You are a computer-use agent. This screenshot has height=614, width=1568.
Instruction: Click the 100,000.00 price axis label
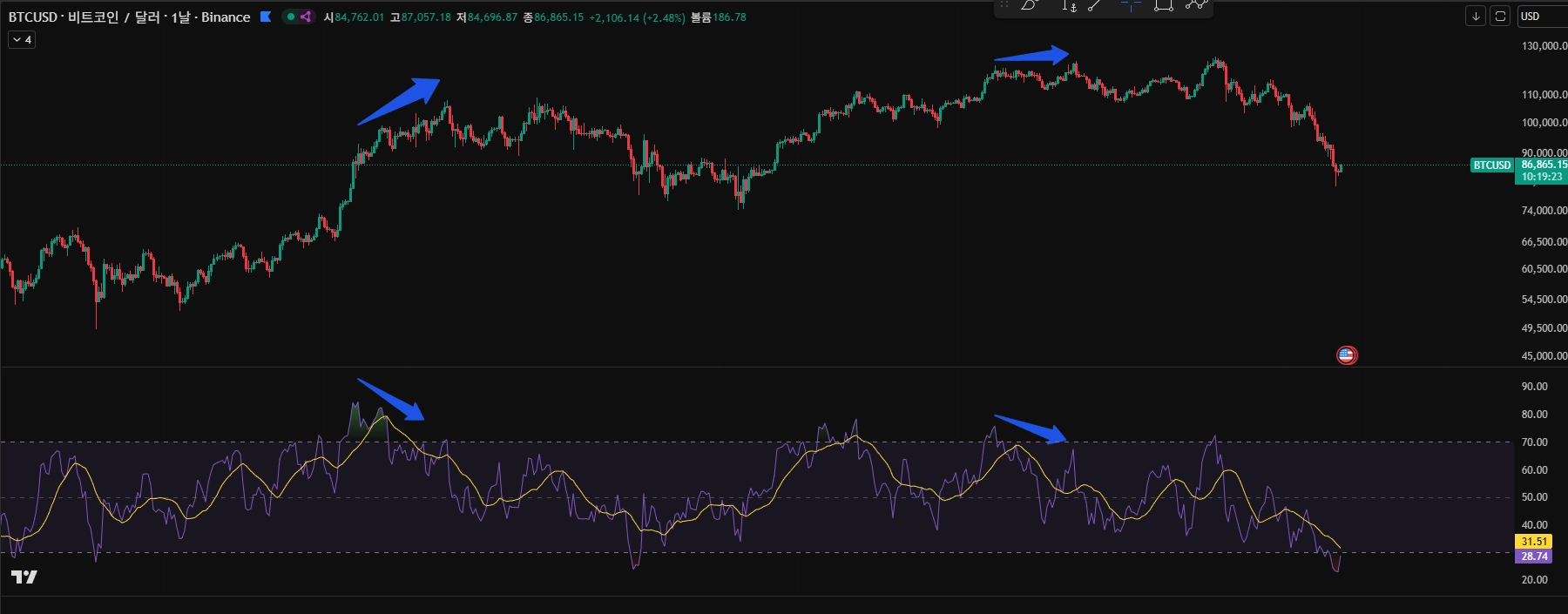coord(1544,123)
